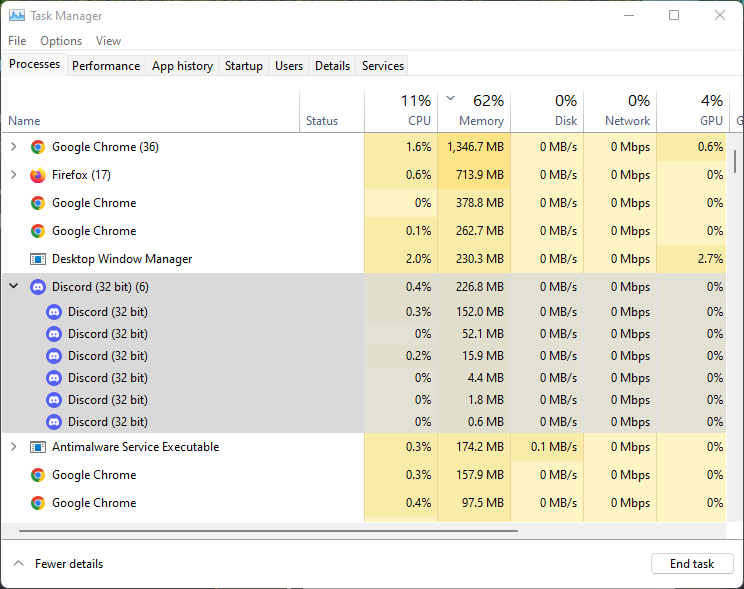
Task: Open the Options menu
Action: (x=61, y=41)
